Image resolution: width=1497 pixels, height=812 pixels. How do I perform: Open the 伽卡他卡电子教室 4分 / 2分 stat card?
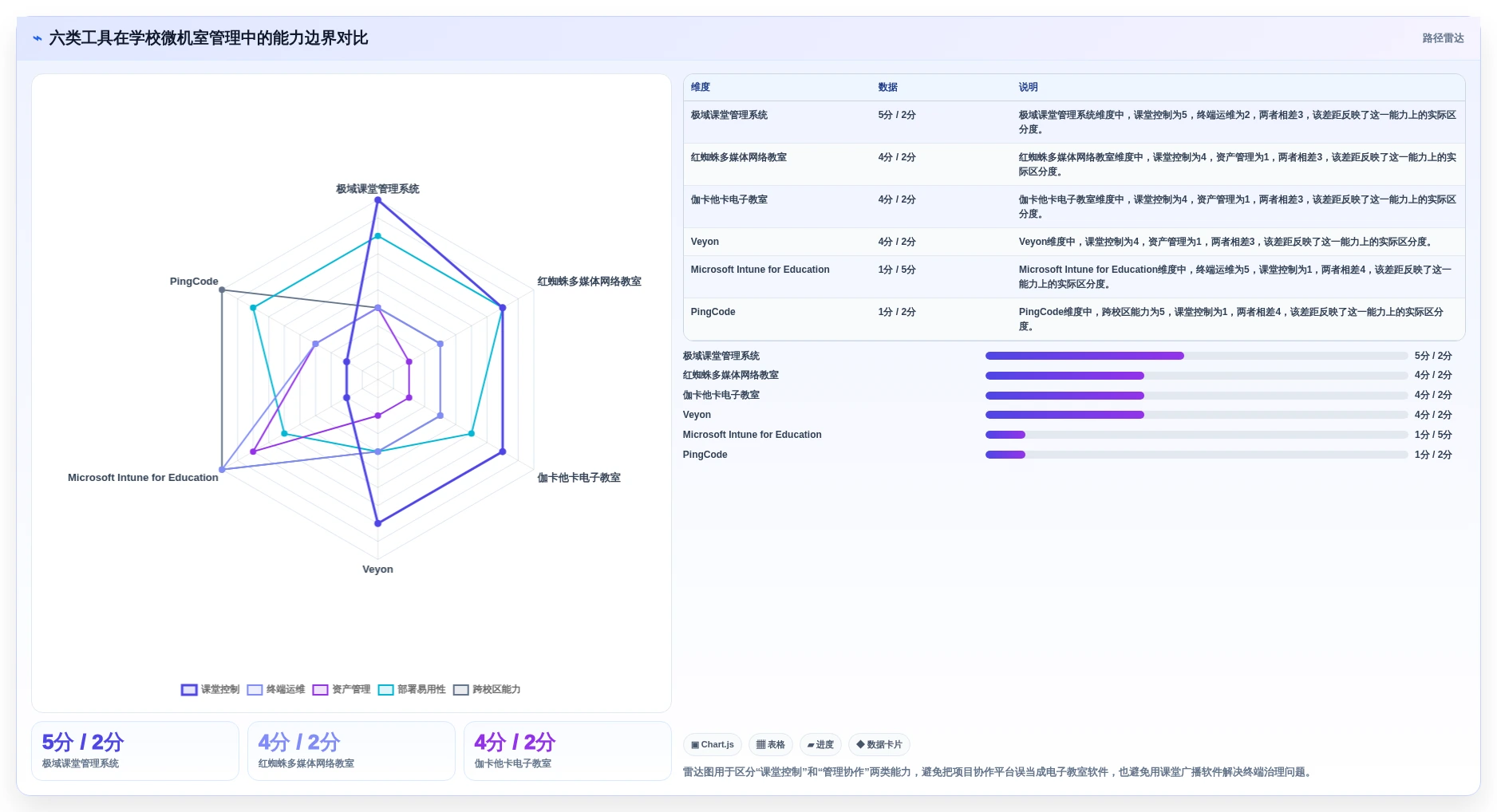pos(567,751)
